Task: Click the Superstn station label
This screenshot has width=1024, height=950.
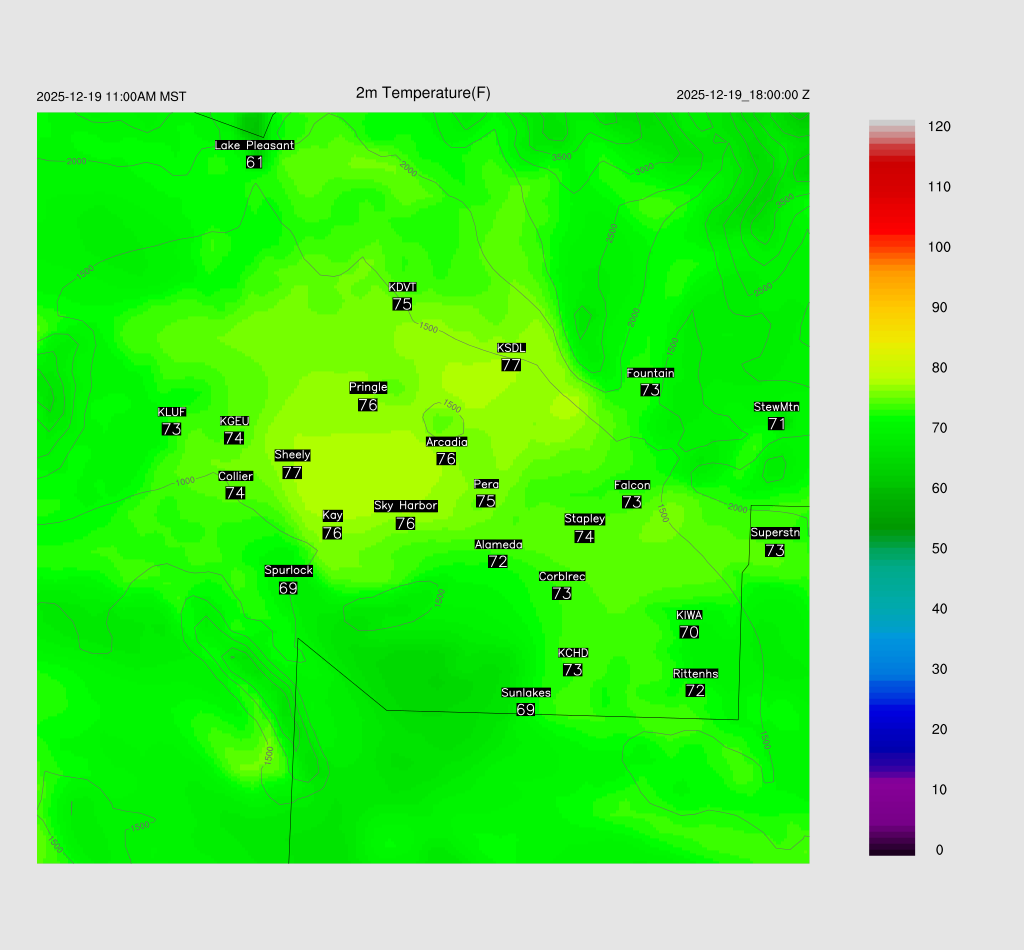Action: pyautogui.click(x=774, y=533)
